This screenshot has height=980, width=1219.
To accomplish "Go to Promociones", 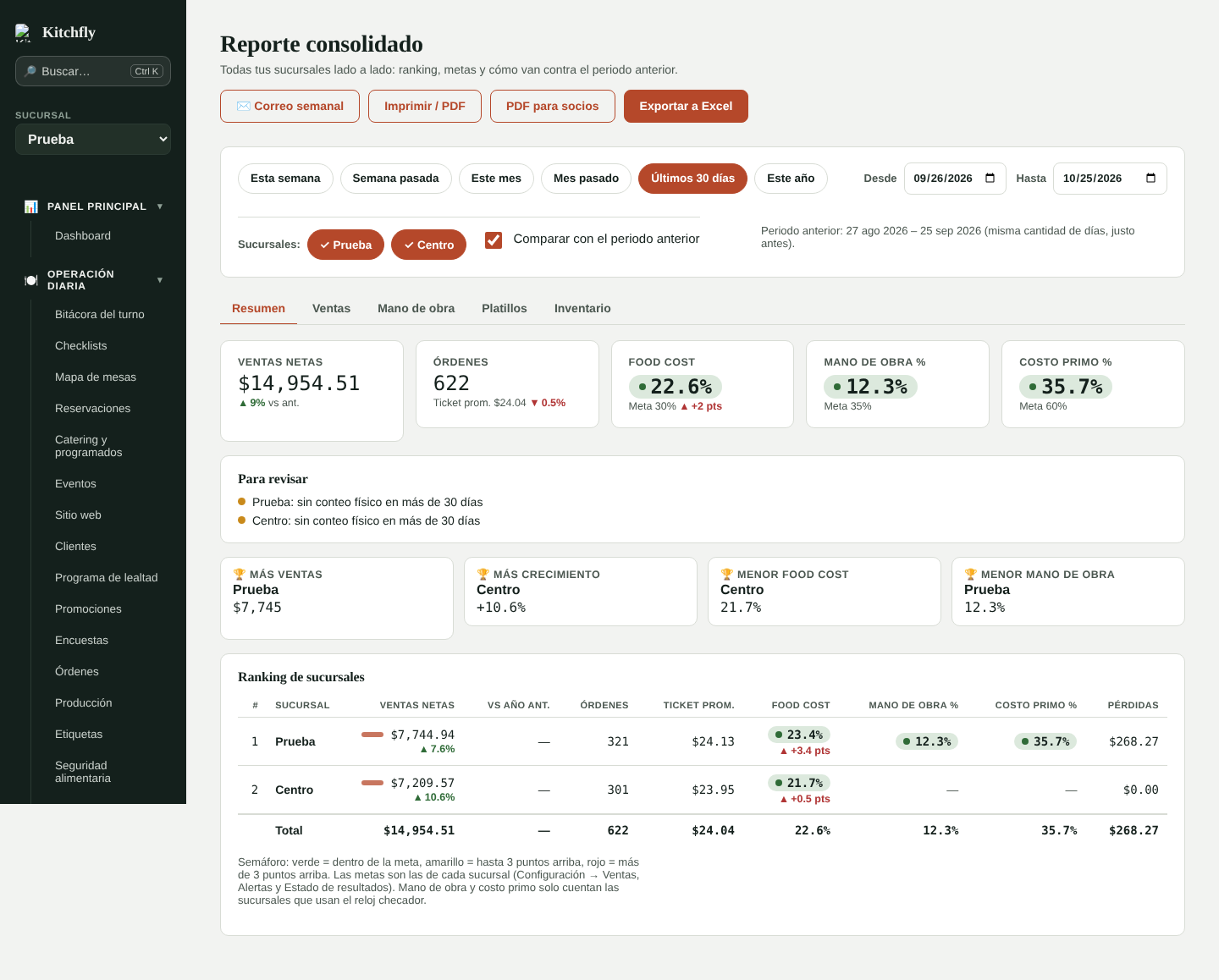I will click(88, 609).
